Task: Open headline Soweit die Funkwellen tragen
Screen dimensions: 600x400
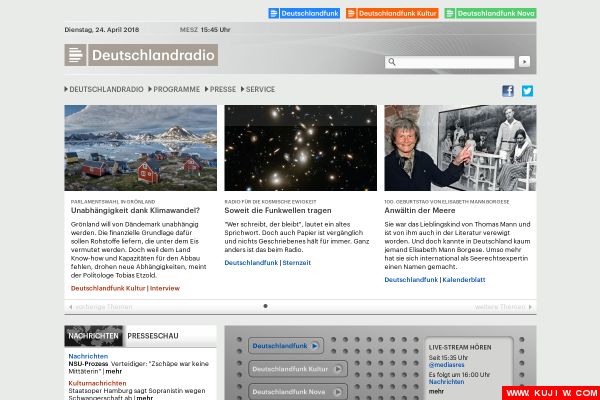Action: (x=278, y=211)
